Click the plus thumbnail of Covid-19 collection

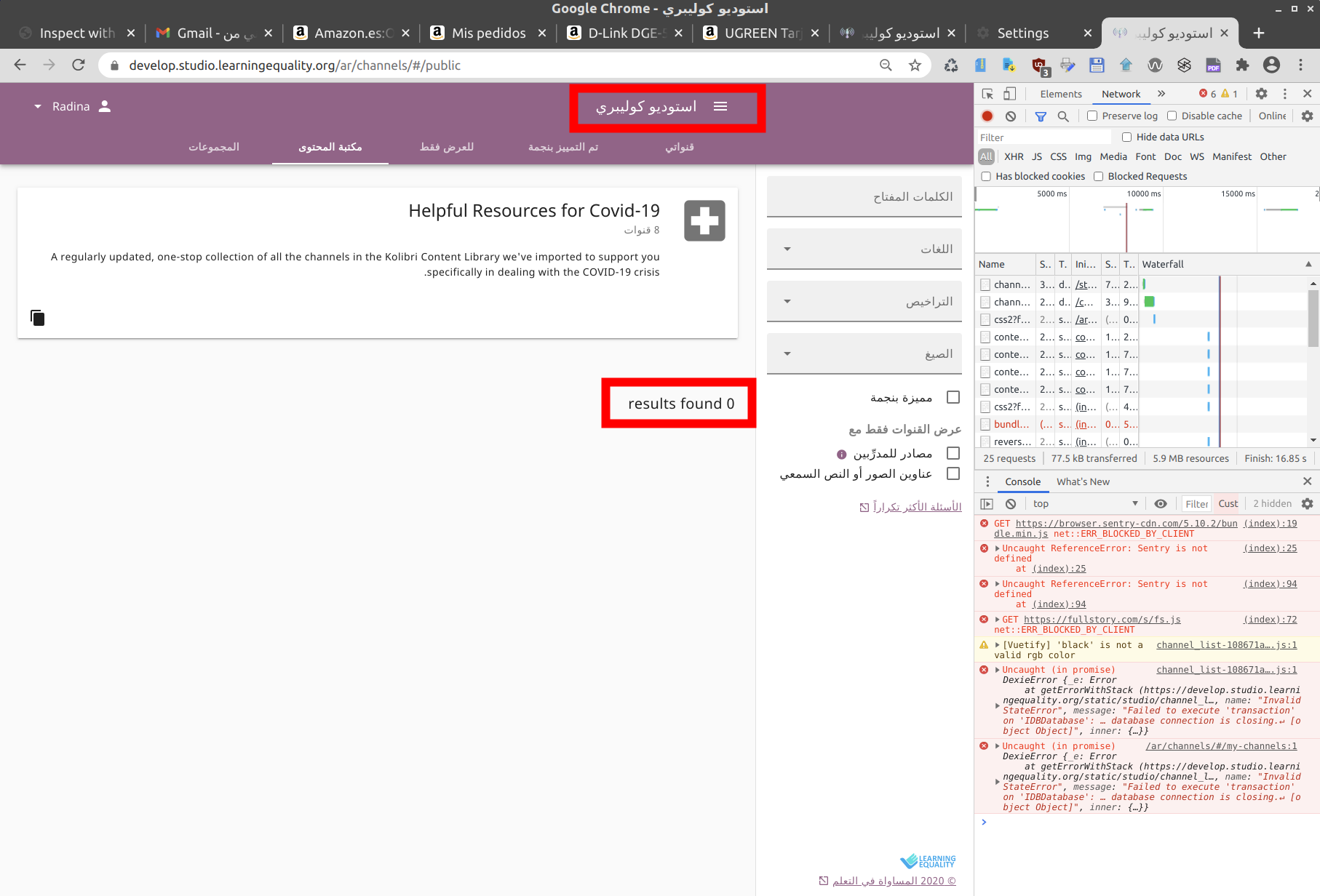click(704, 220)
